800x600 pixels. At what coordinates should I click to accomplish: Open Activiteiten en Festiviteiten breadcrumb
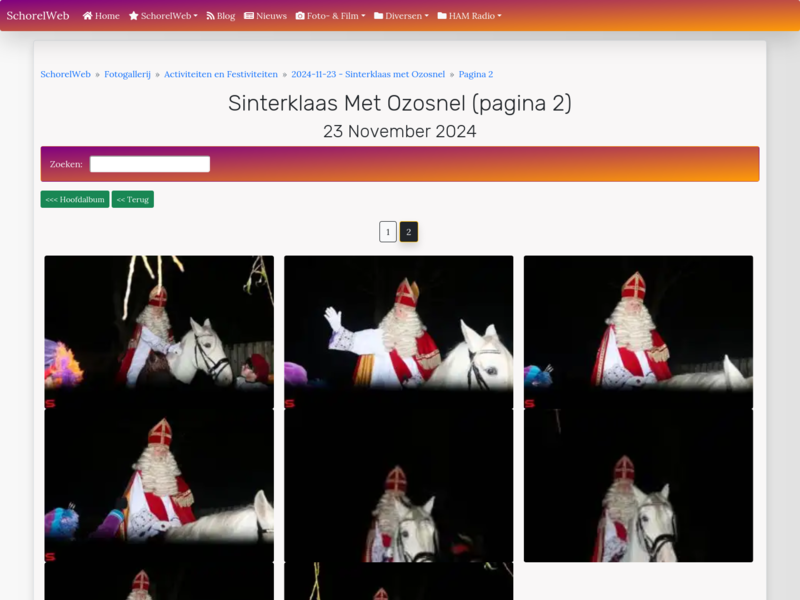coord(221,74)
